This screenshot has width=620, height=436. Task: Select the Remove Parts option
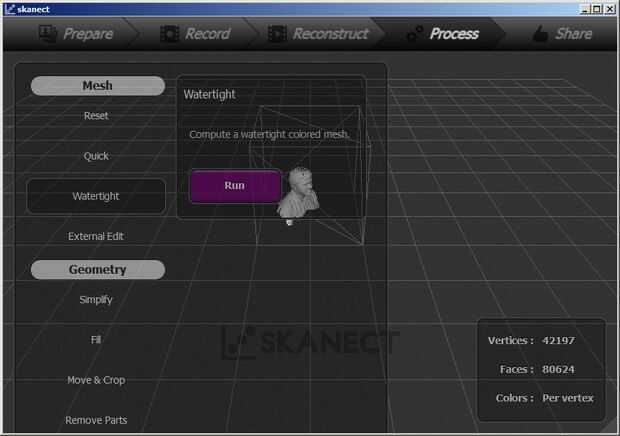96,420
